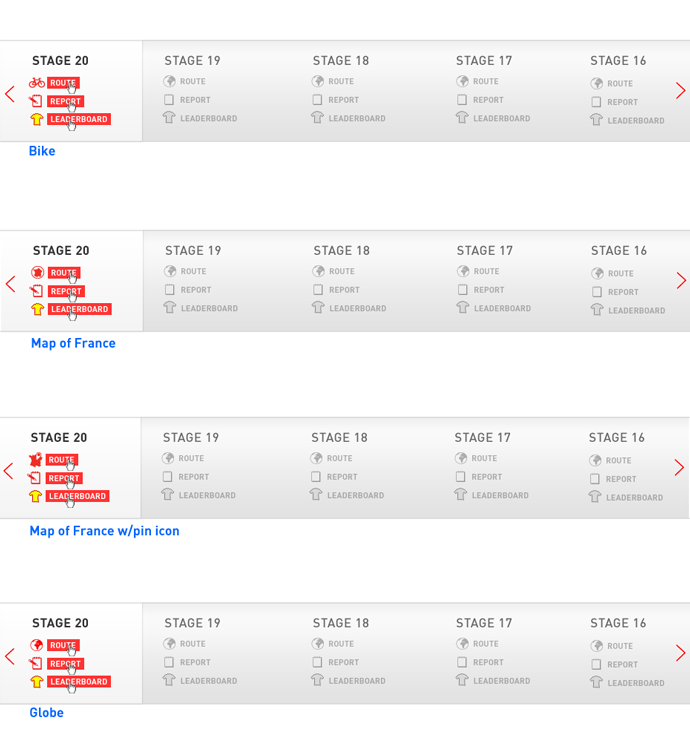Screen dimensions: 690x742
Task: Click the grey jersey icon for Stage 19 in the Map of France row
Action: click(170, 308)
